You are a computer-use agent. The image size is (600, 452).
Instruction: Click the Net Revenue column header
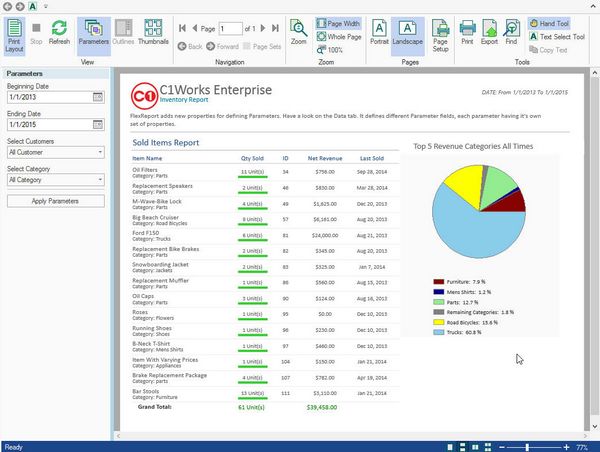tap(325, 158)
